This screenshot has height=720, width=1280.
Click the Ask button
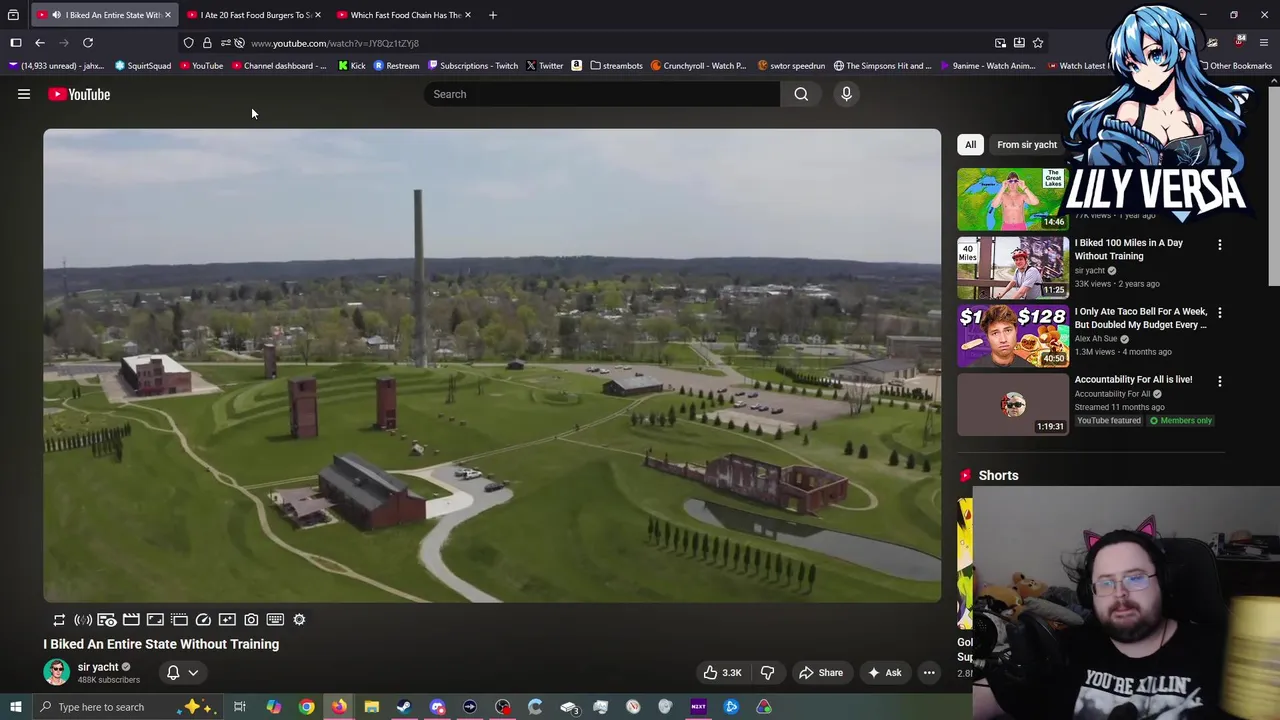click(884, 673)
